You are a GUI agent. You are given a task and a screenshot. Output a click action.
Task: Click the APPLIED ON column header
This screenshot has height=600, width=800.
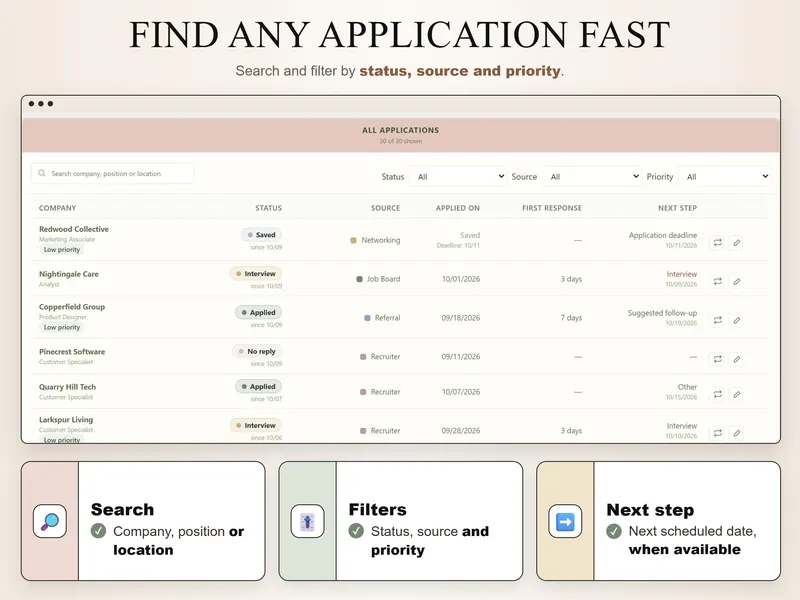click(x=458, y=208)
